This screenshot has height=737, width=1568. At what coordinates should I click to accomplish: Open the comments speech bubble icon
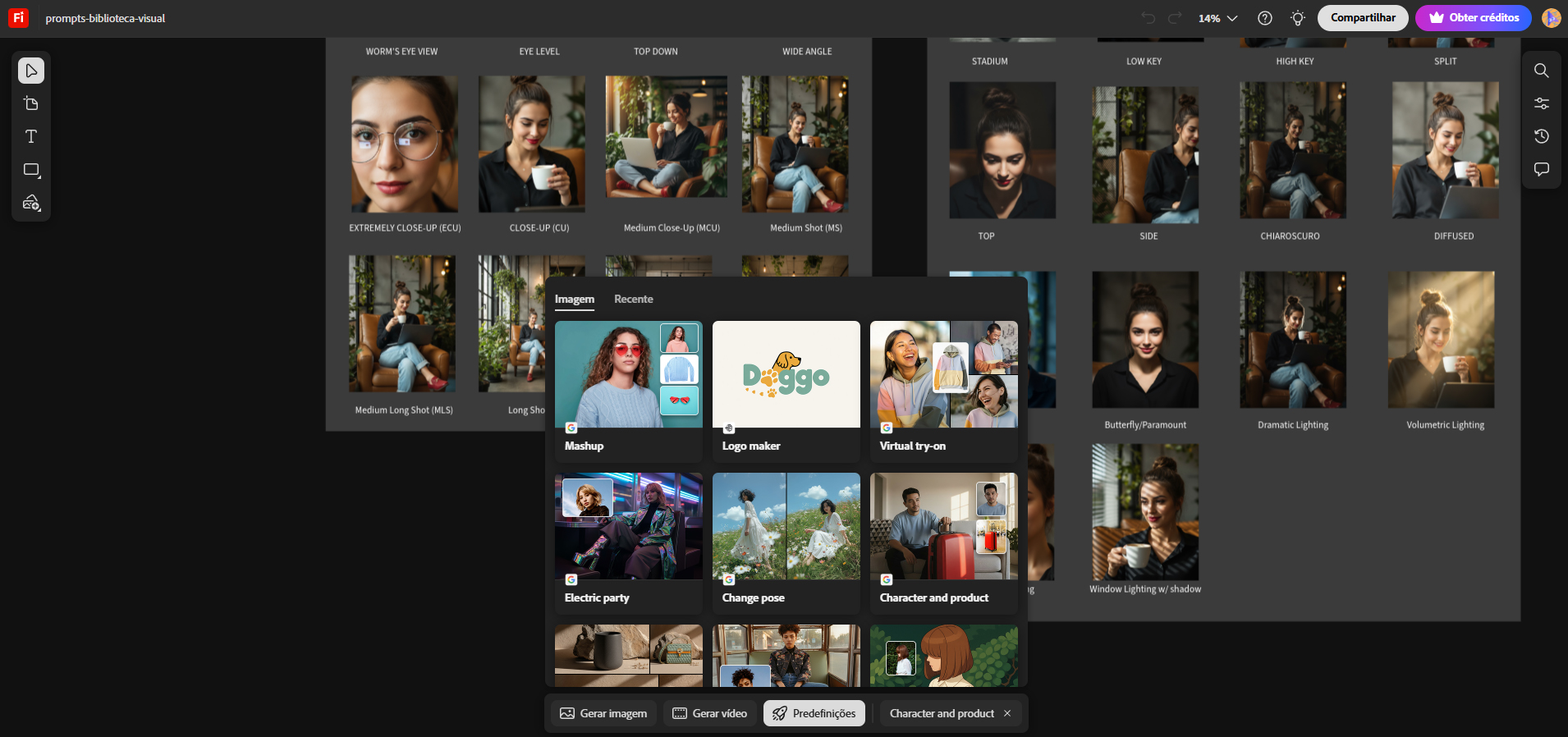pyautogui.click(x=1541, y=169)
